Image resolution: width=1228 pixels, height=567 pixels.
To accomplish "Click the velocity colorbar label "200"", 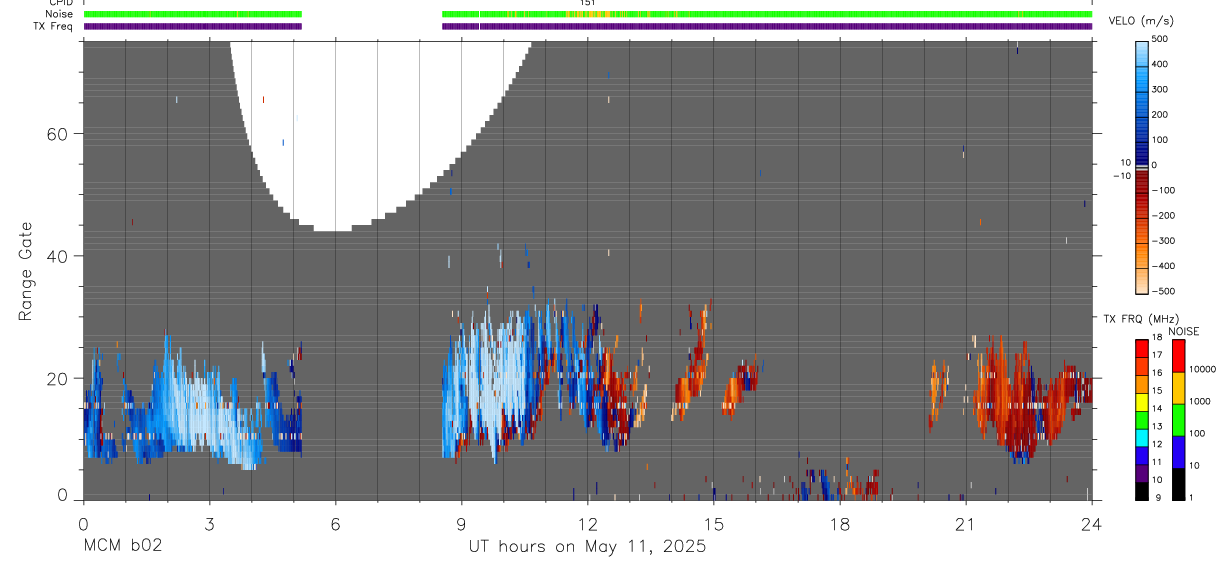I will click(x=1162, y=115).
